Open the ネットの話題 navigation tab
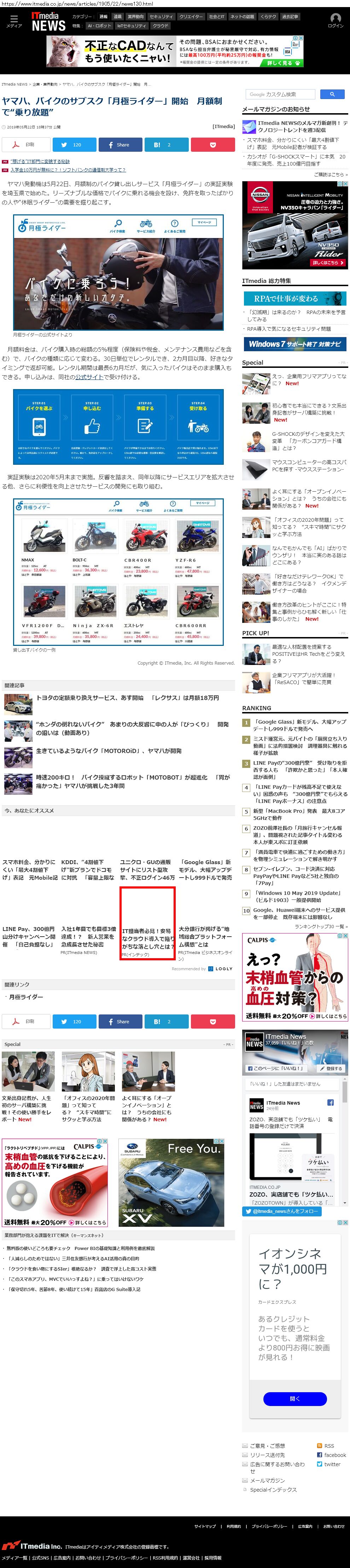The image size is (350, 1568). pos(242,17)
